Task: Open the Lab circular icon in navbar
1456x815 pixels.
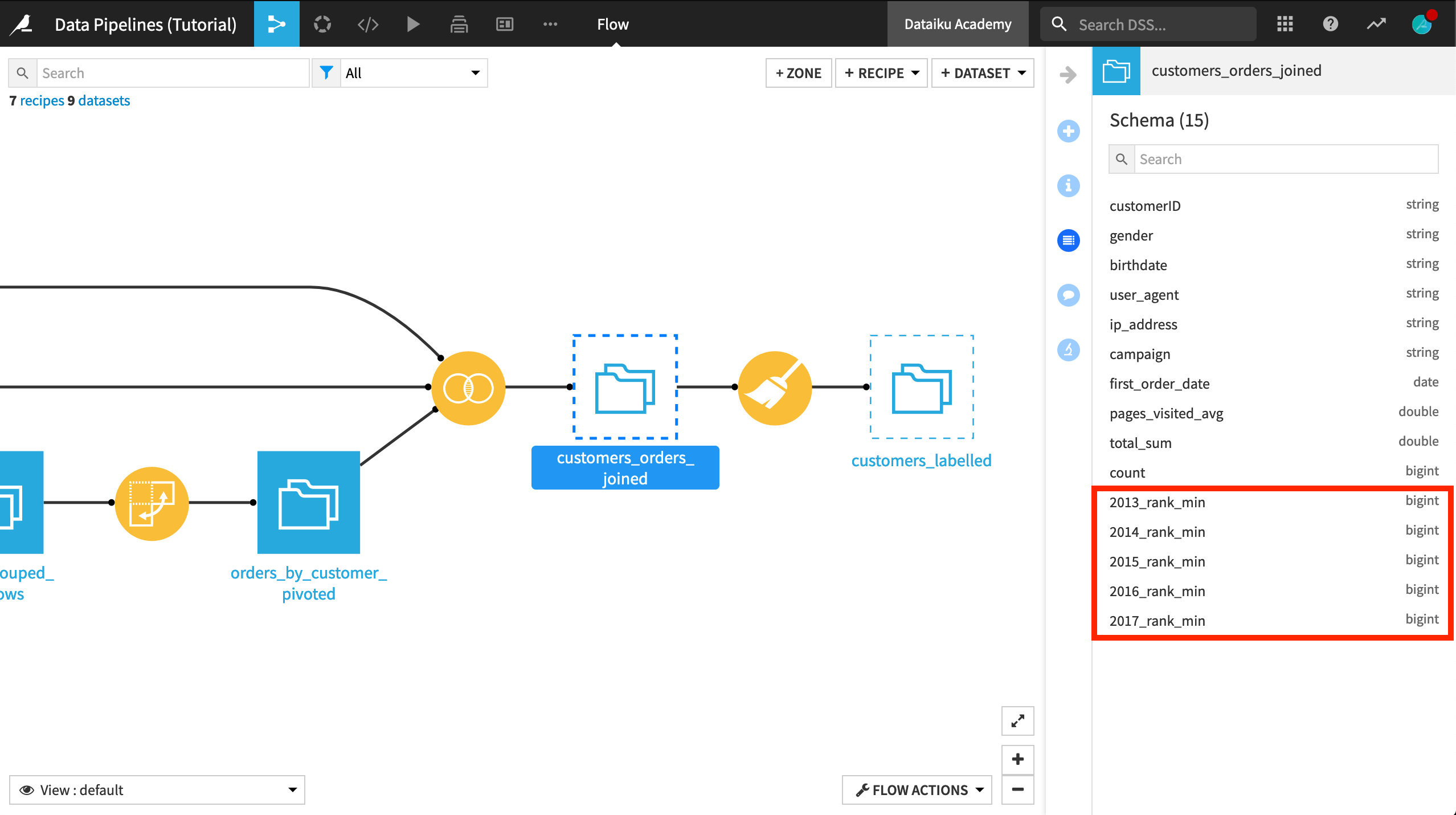Action: point(322,24)
